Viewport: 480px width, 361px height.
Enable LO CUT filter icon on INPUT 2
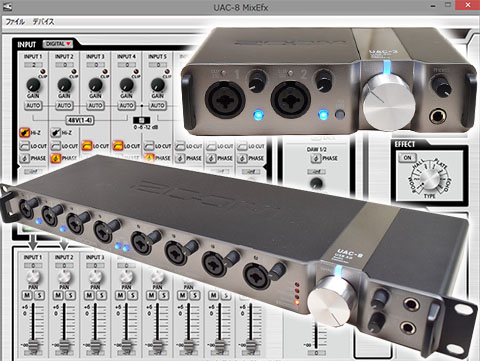click(x=55, y=146)
